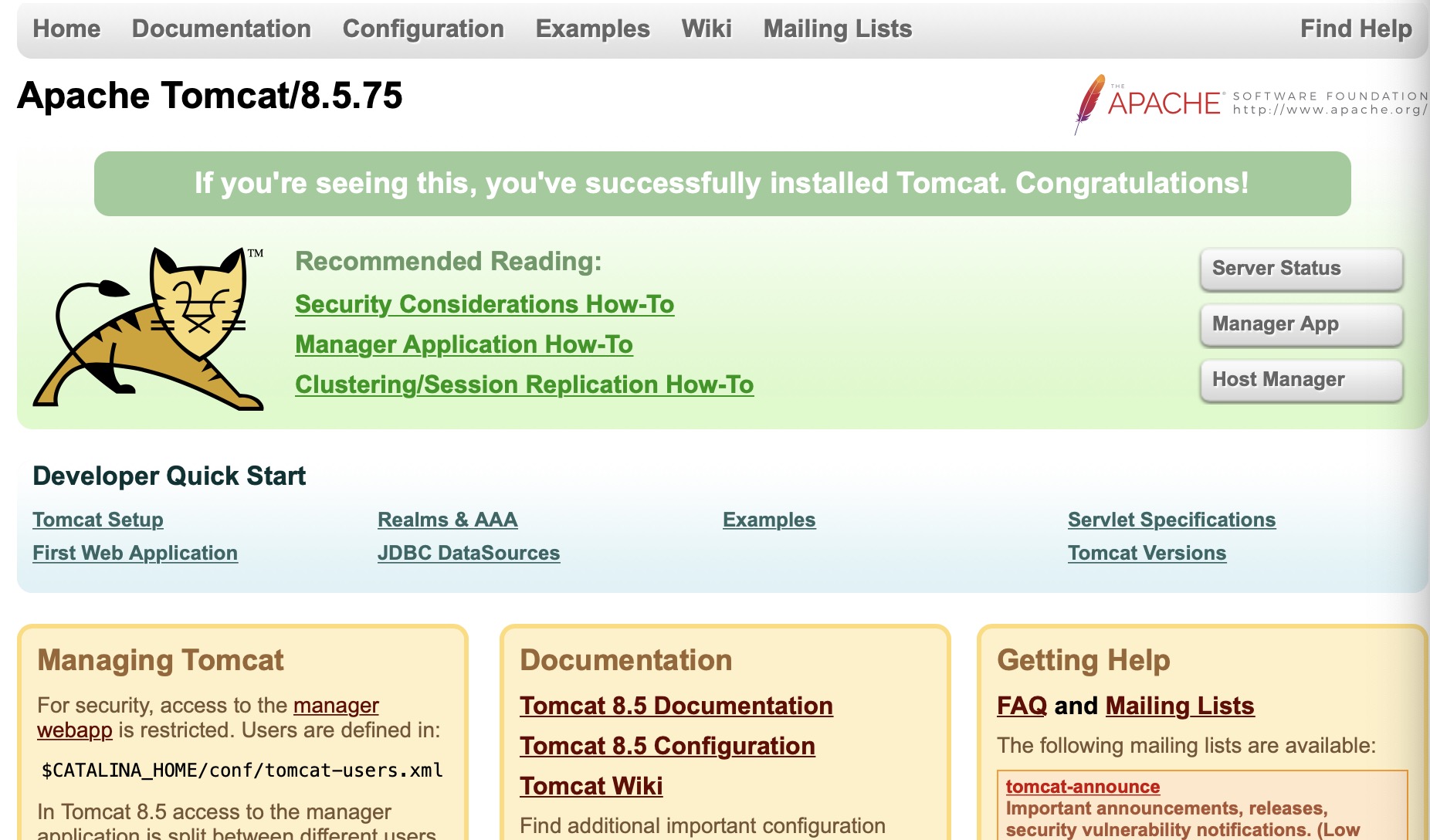Click the successful install congratulations banner
The width and height of the screenshot is (1430, 840).
click(x=723, y=184)
